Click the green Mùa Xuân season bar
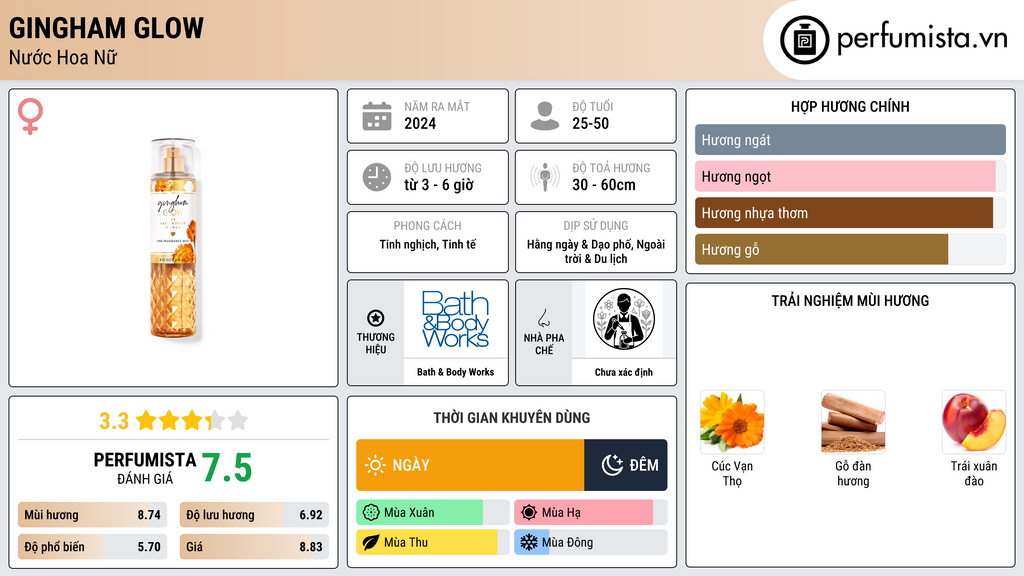 (x=433, y=513)
